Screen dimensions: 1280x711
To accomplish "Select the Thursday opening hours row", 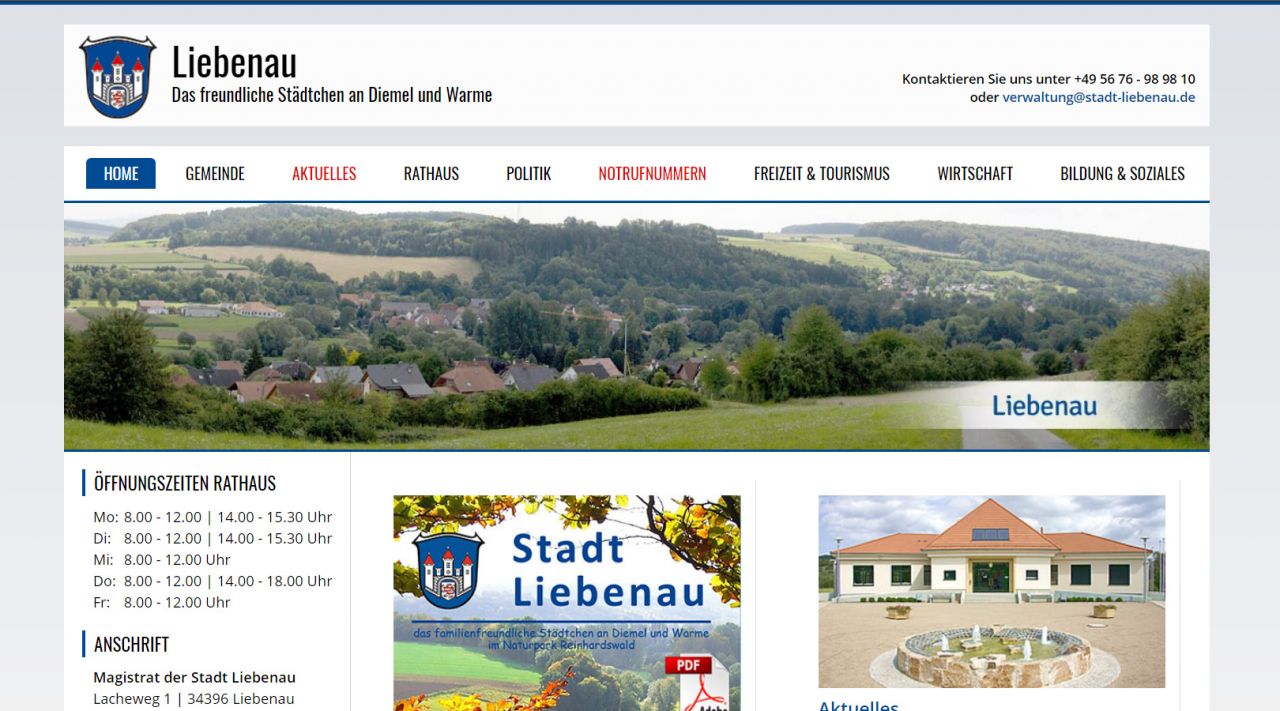I will [x=213, y=581].
